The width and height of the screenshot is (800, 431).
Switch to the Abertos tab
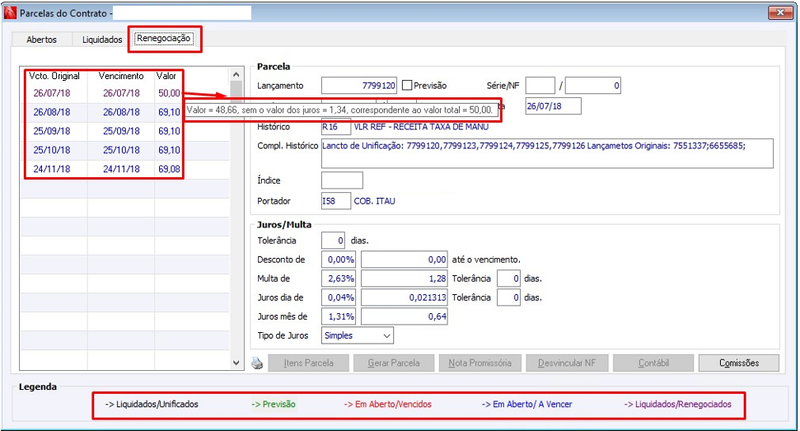click(x=41, y=39)
